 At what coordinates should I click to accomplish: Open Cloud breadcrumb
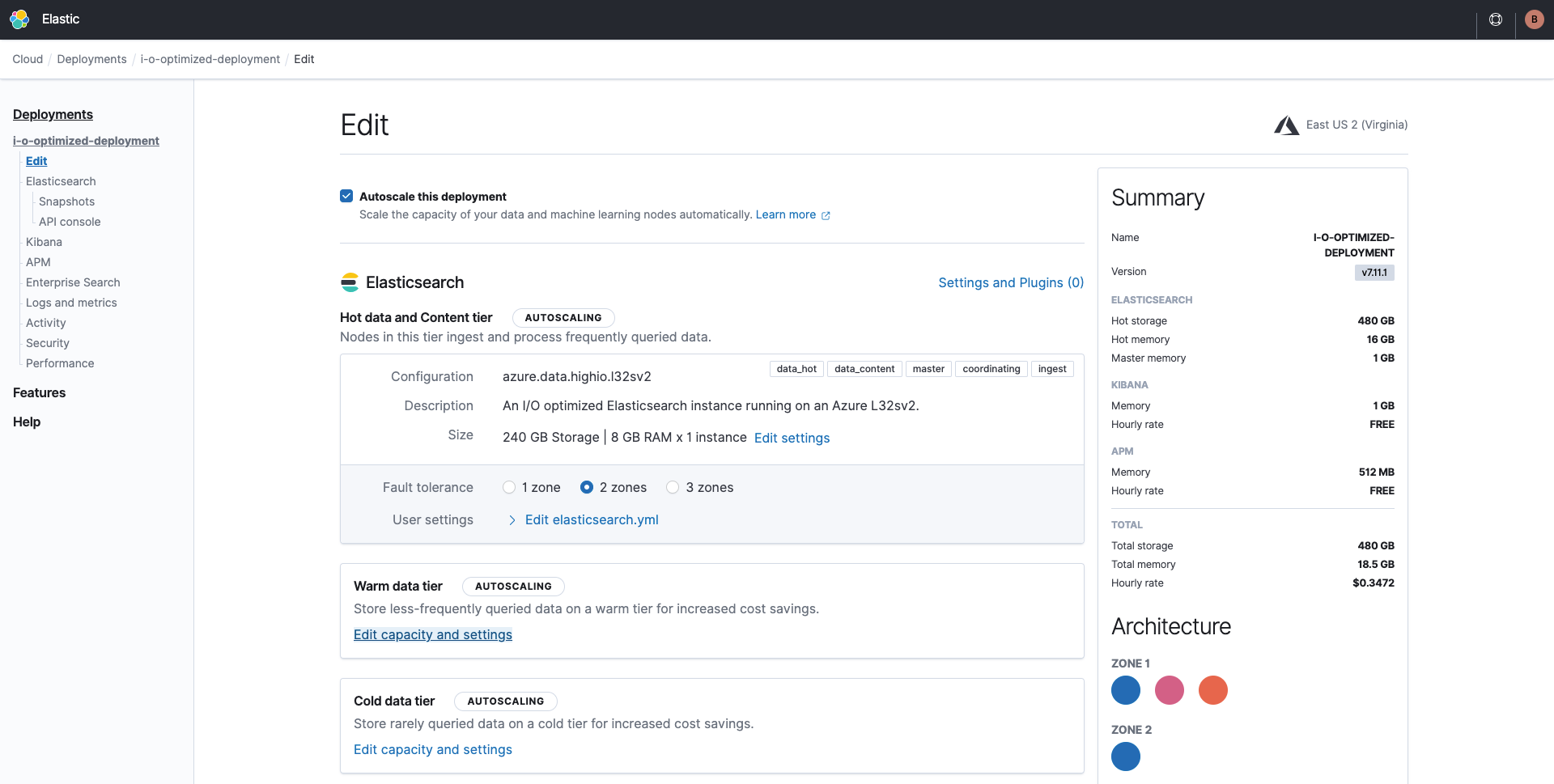[x=28, y=59]
